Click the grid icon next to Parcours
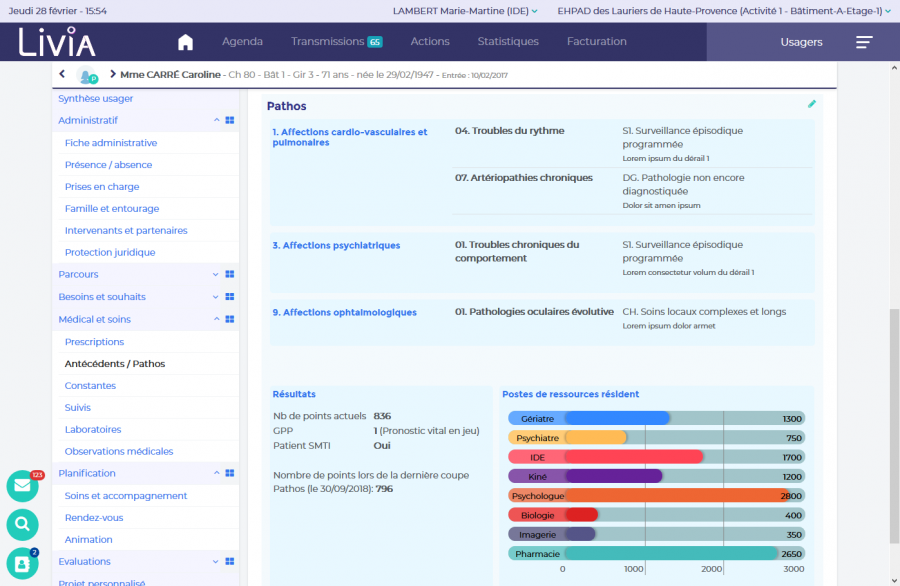Viewport: 900px width, 586px height. click(x=229, y=274)
